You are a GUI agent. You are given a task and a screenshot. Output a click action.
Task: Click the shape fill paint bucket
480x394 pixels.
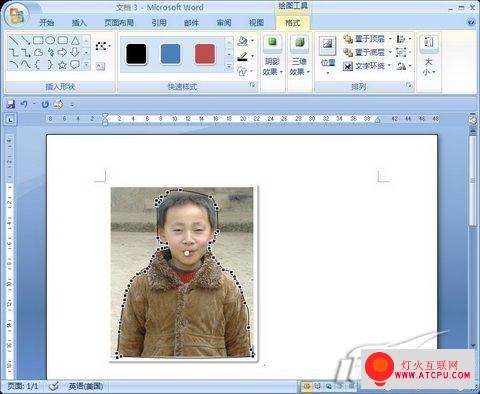(x=242, y=41)
